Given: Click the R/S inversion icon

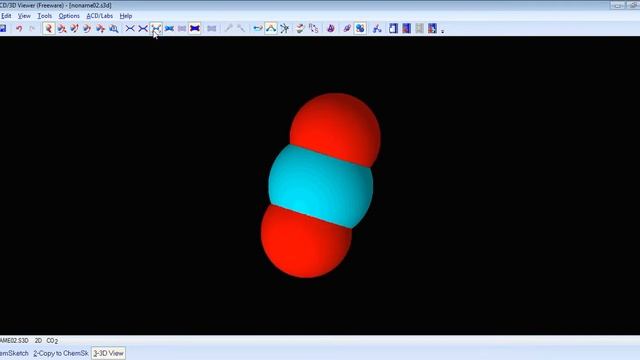Looking at the screenshot, I should [313, 28].
